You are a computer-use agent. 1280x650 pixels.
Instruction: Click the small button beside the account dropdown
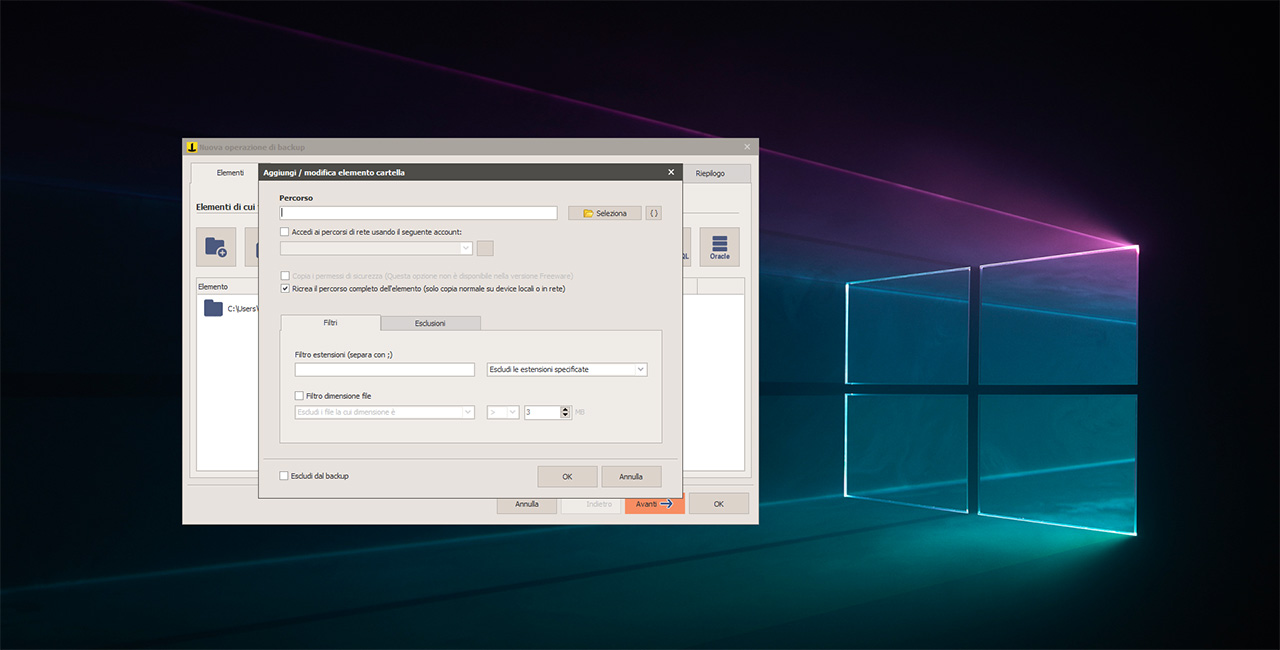(485, 248)
